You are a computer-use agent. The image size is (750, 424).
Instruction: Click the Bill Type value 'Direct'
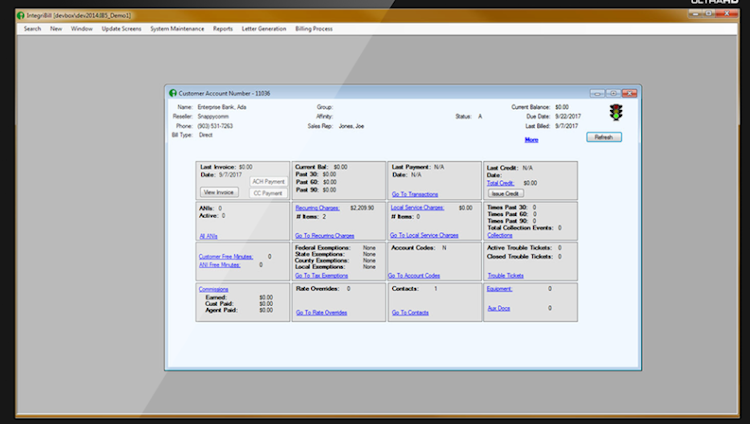(x=206, y=135)
